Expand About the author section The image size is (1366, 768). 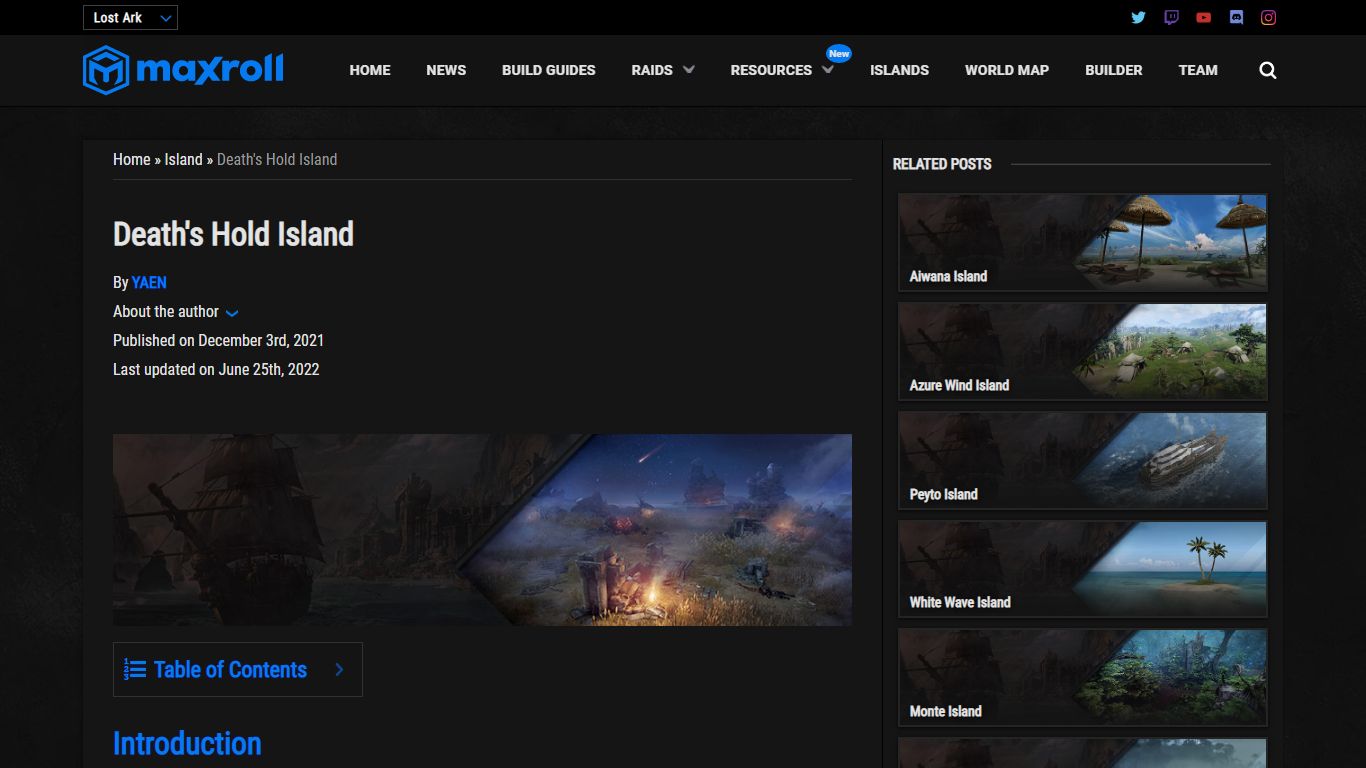click(x=176, y=312)
